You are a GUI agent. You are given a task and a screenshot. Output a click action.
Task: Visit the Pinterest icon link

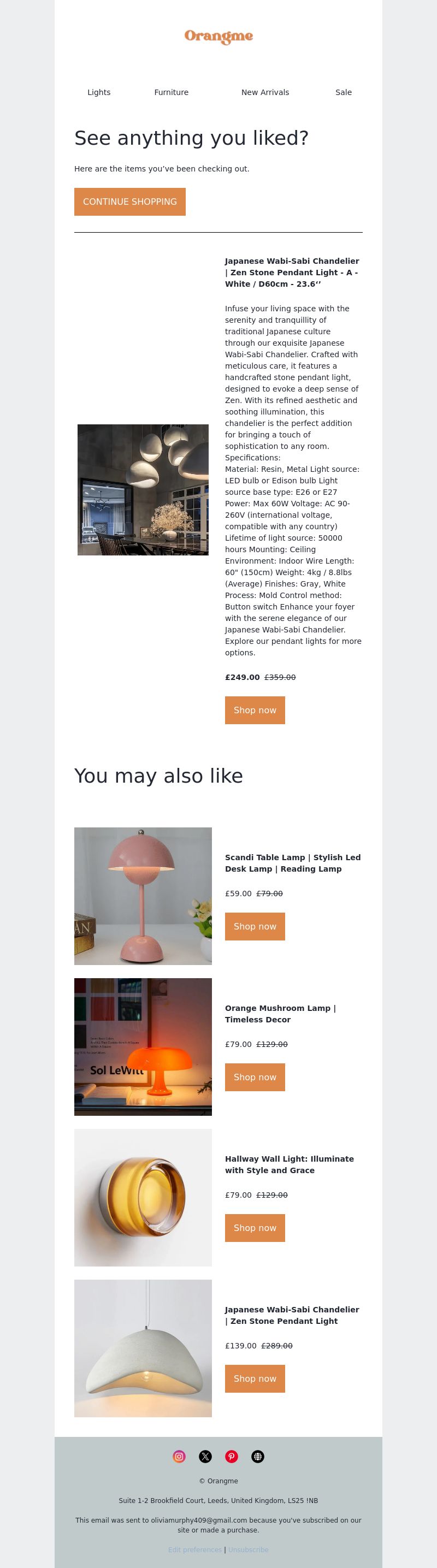click(231, 1456)
